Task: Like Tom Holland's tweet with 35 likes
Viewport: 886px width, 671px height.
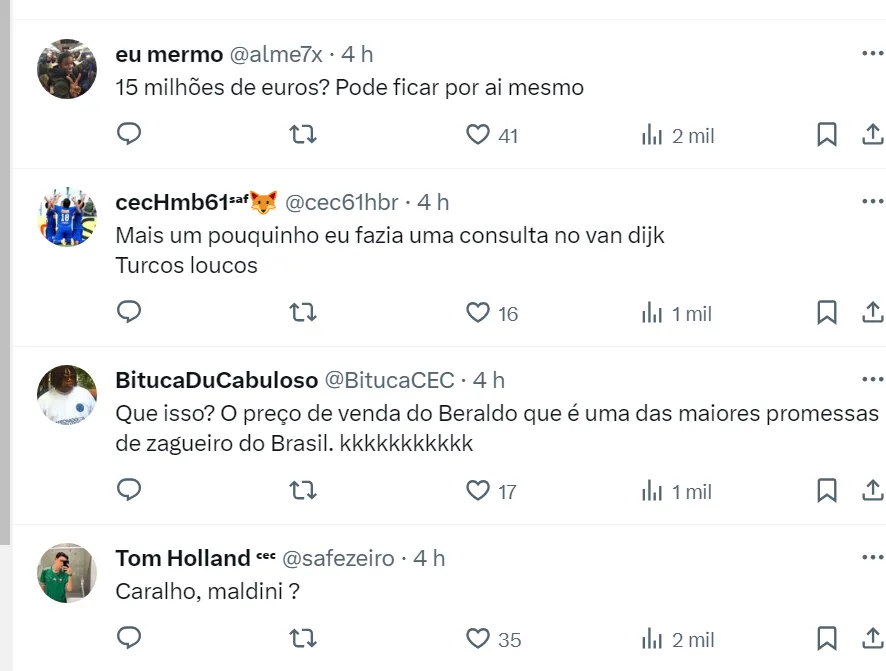Action: pyautogui.click(x=479, y=638)
